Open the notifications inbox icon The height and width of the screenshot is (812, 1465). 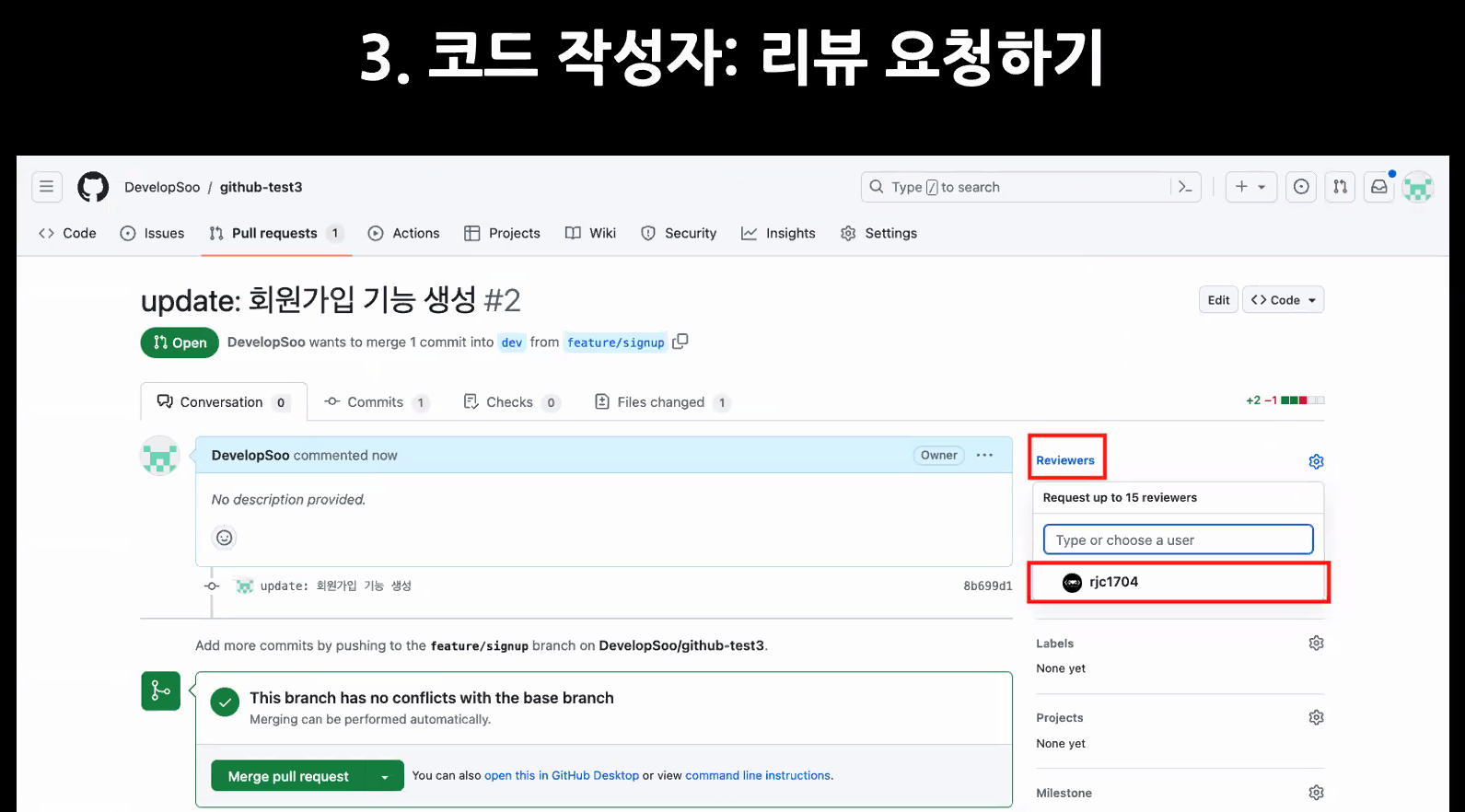[x=1378, y=187]
